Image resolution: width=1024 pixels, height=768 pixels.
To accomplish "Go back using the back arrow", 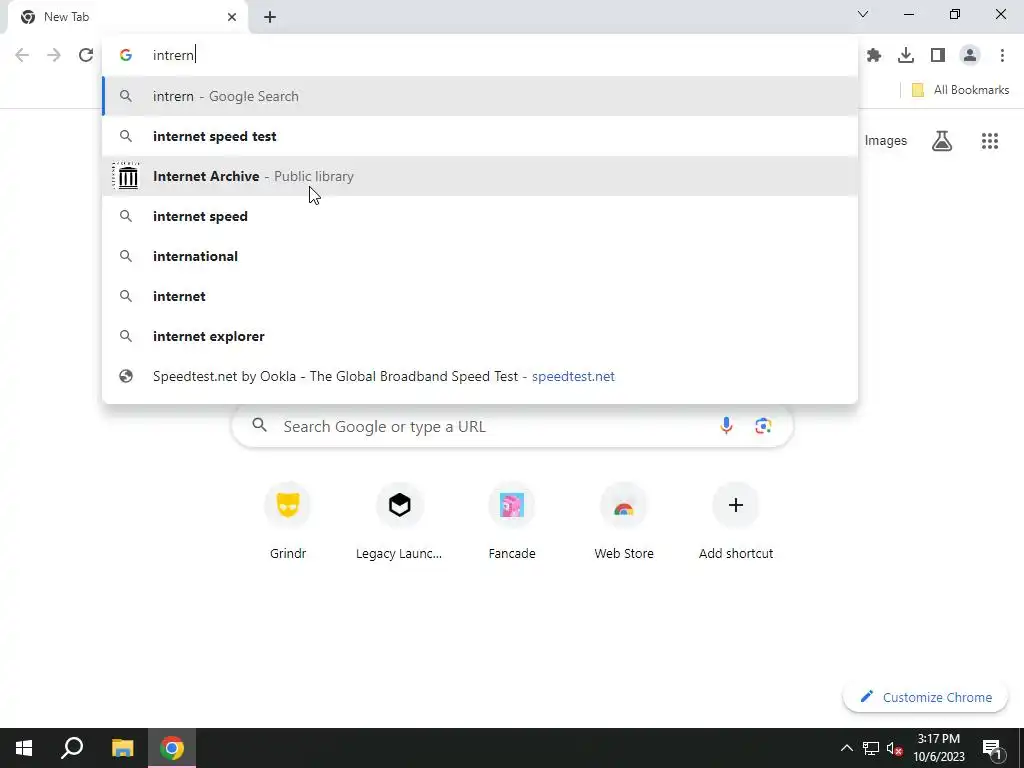I will click(22, 55).
